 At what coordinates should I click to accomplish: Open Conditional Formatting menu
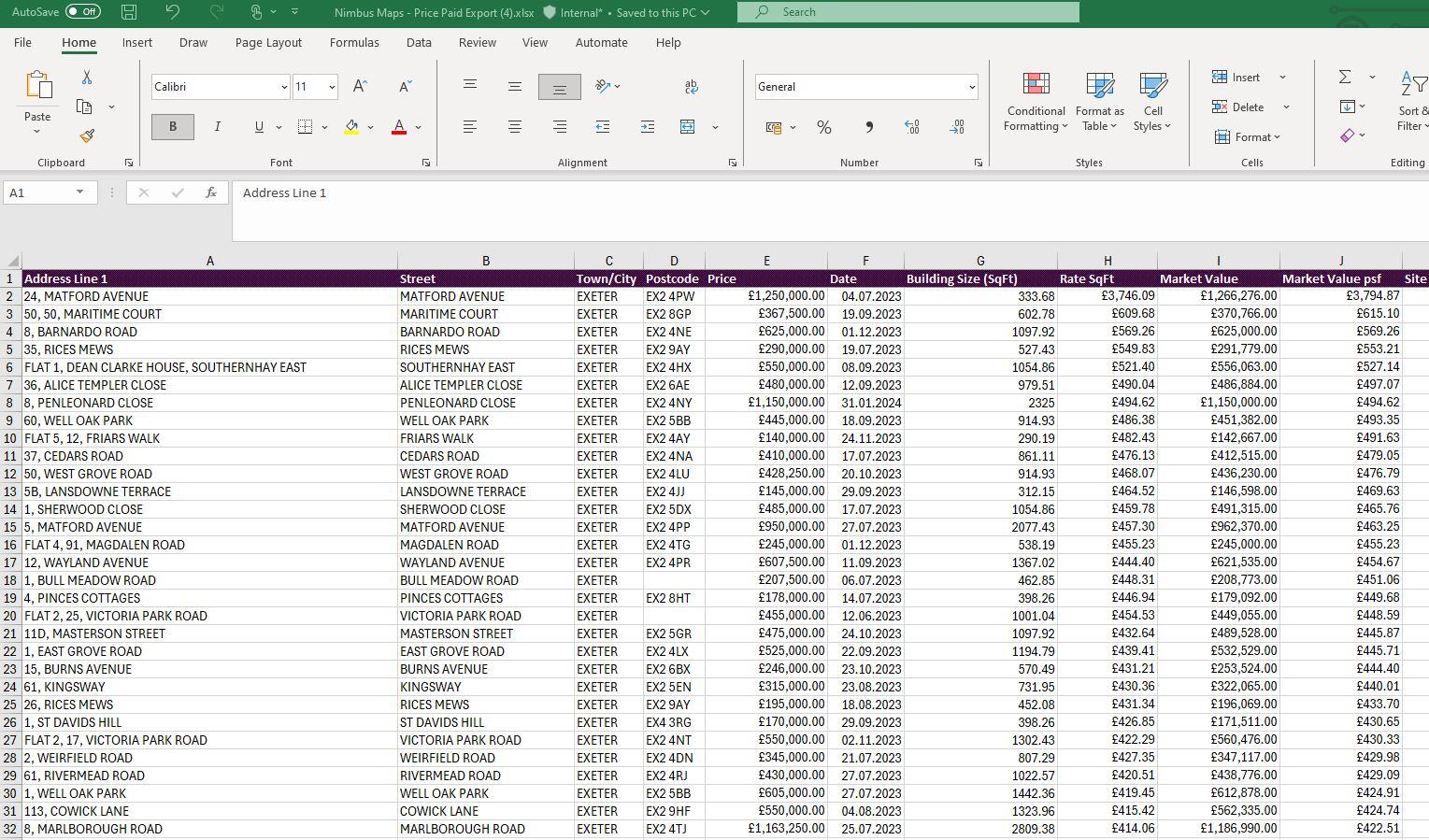[1035, 103]
